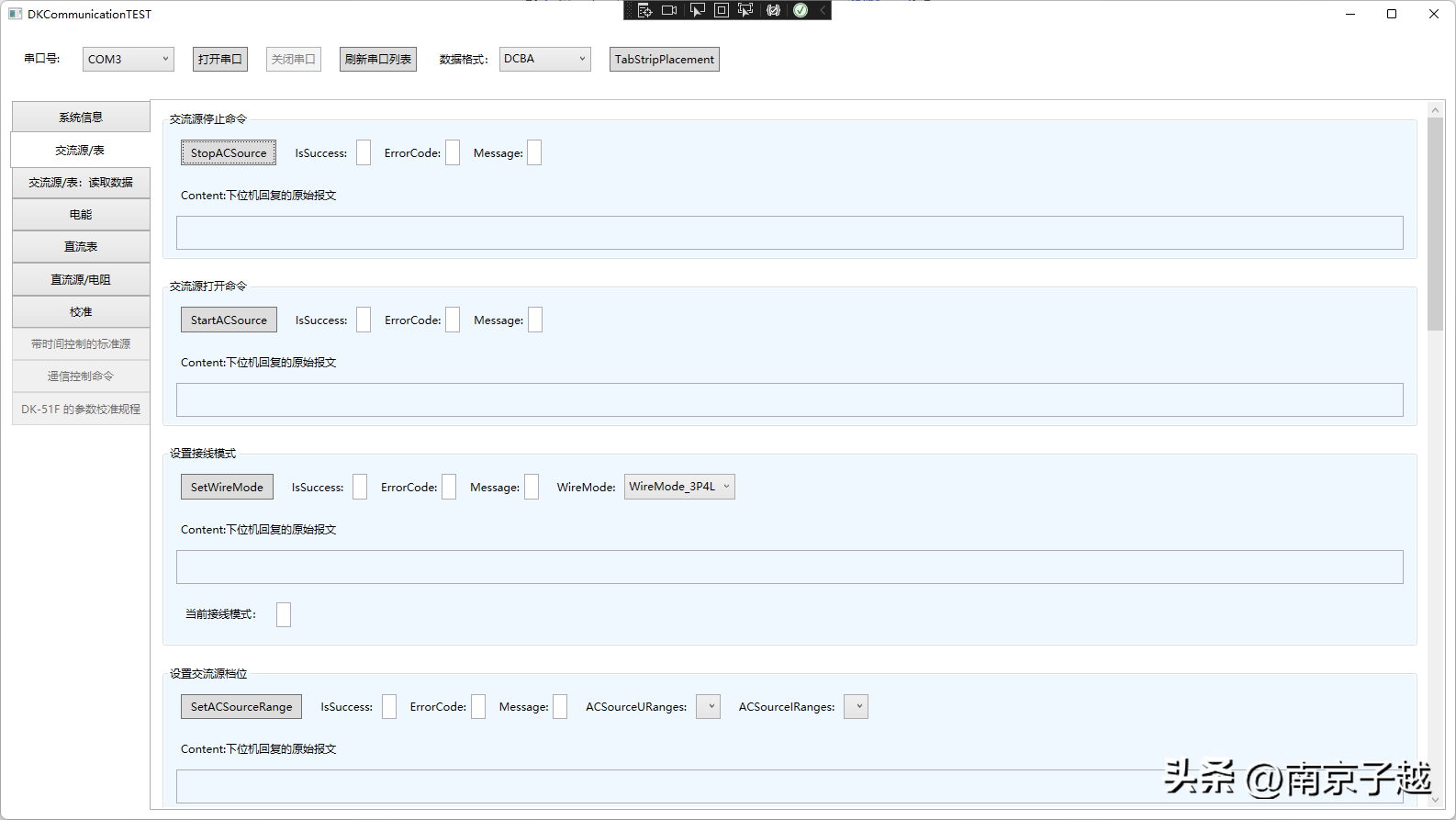Click the 串口号: label

42,59
